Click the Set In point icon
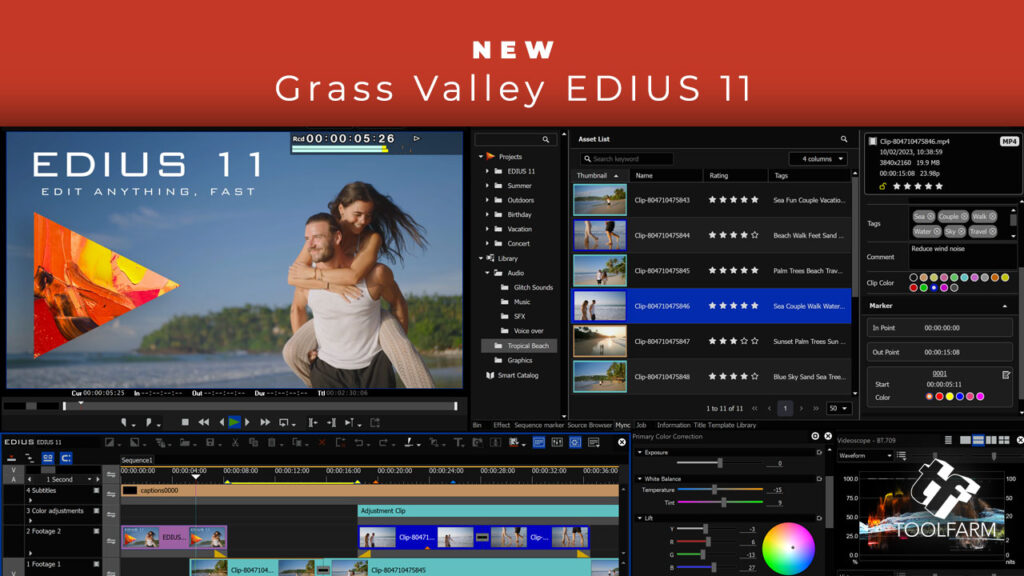This screenshot has height=576, width=1024. 124,423
